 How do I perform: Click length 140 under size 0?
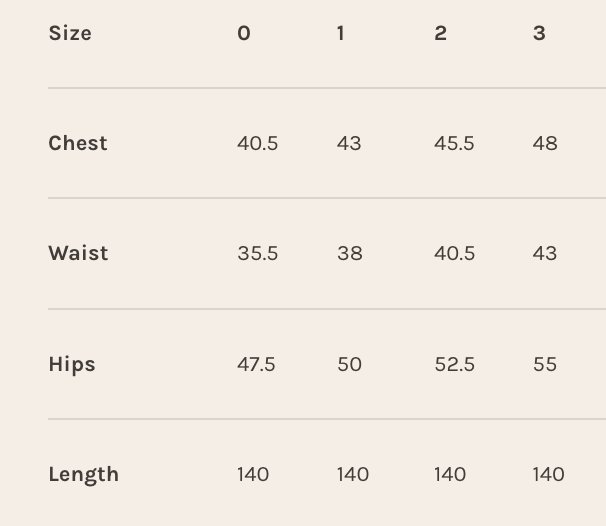253,474
